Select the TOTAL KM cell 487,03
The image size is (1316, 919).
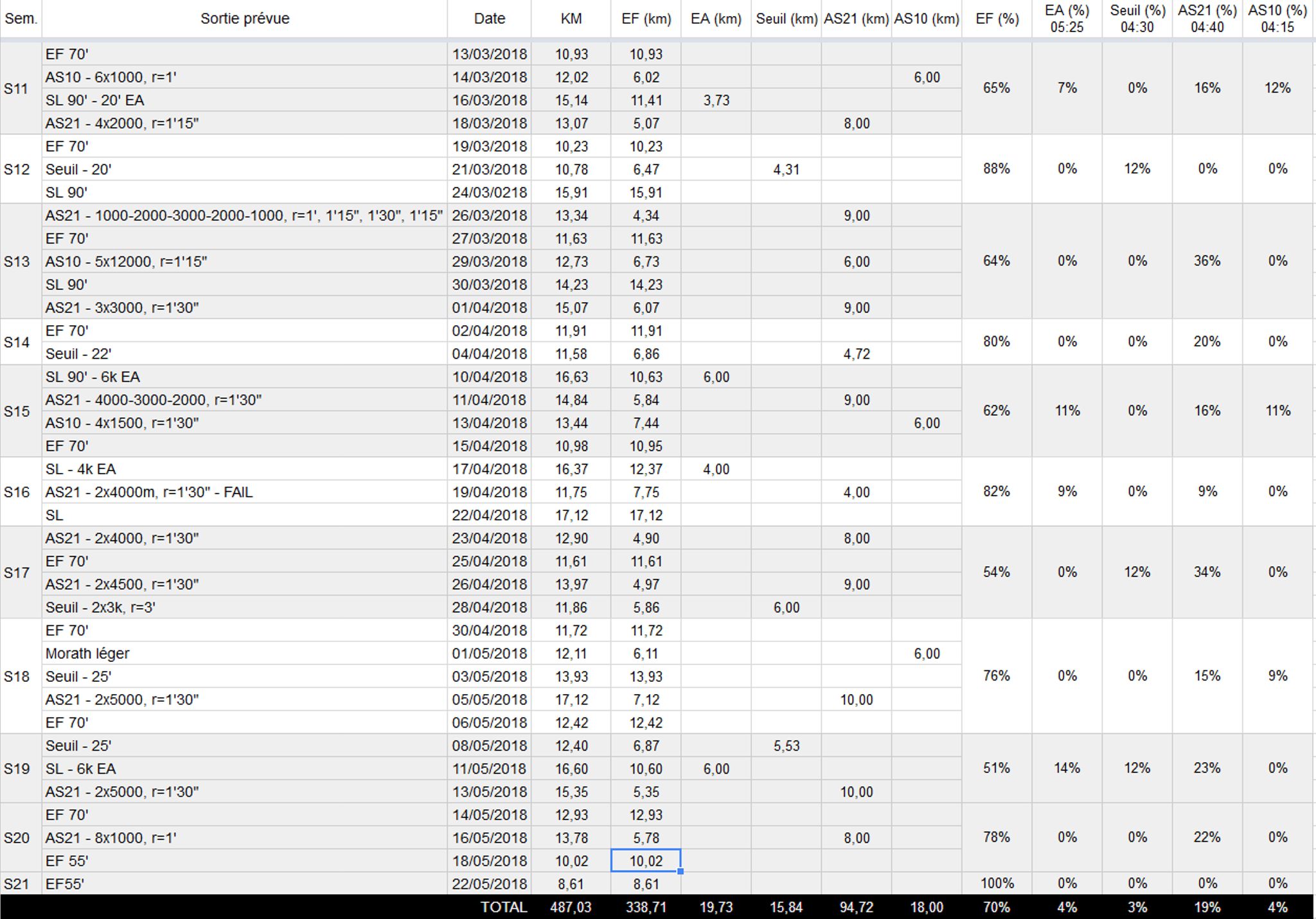571,907
